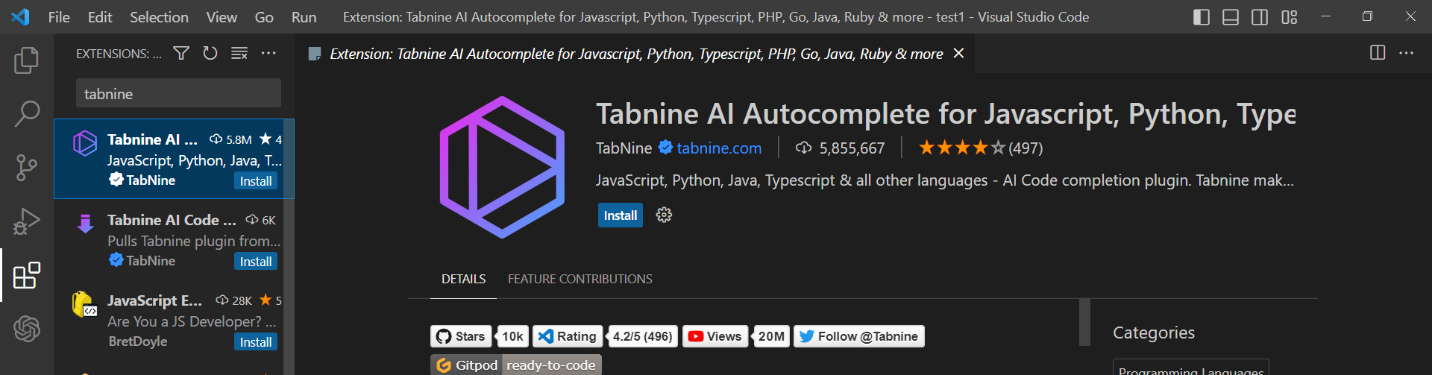The height and width of the screenshot is (375, 1432).
Task: Open extension manage gear menu
Action: point(664,215)
